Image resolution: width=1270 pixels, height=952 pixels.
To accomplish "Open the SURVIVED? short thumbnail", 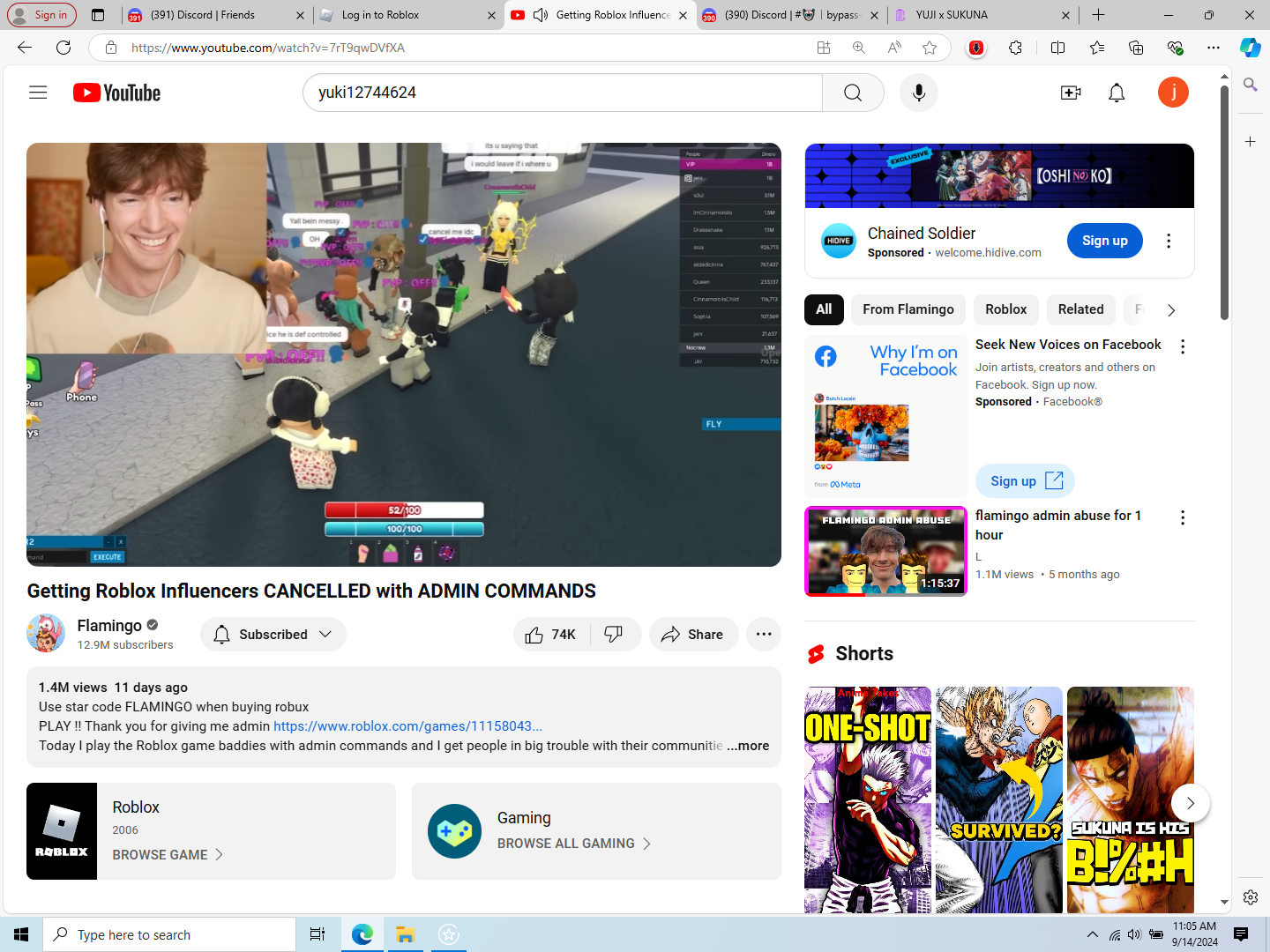I will point(999,800).
